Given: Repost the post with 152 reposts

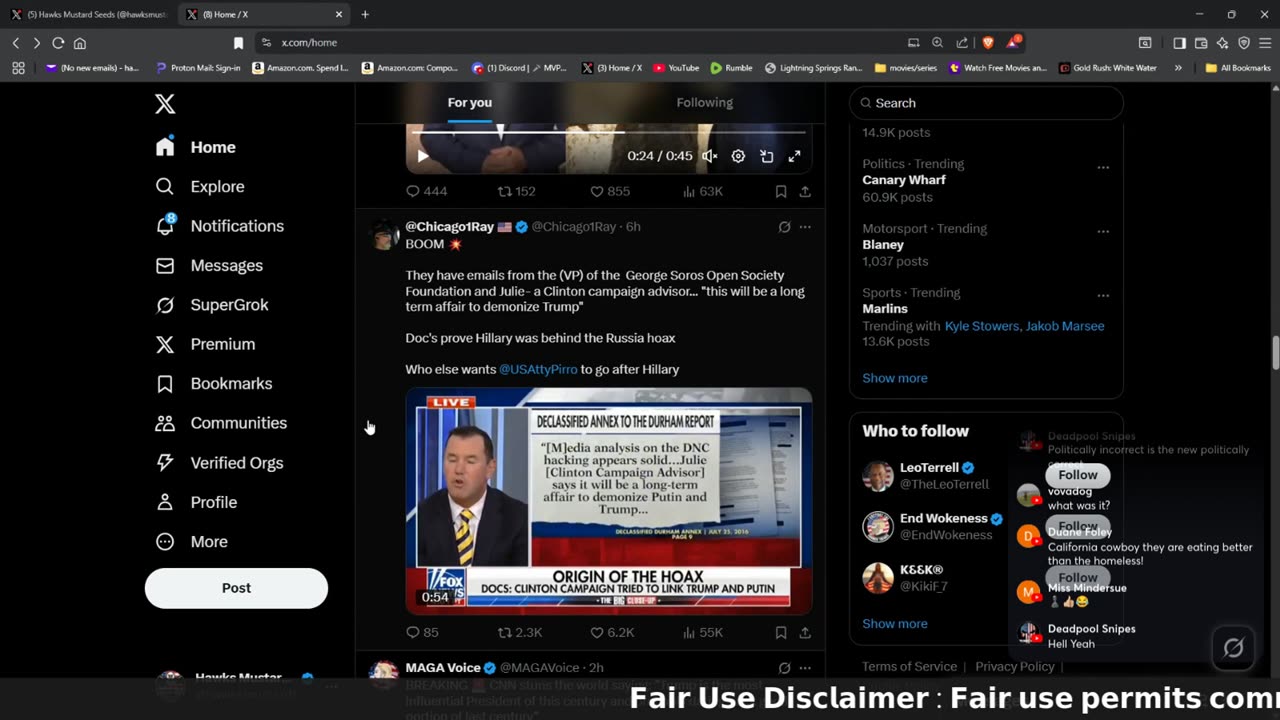Looking at the screenshot, I should point(516,191).
